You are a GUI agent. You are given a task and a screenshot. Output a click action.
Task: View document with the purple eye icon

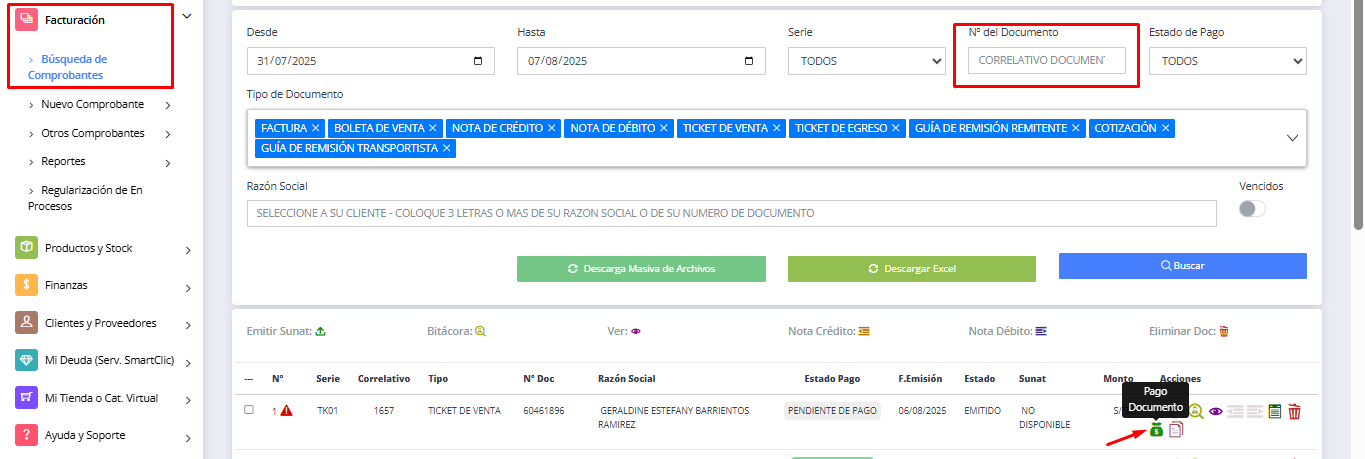[x=1216, y=411]
